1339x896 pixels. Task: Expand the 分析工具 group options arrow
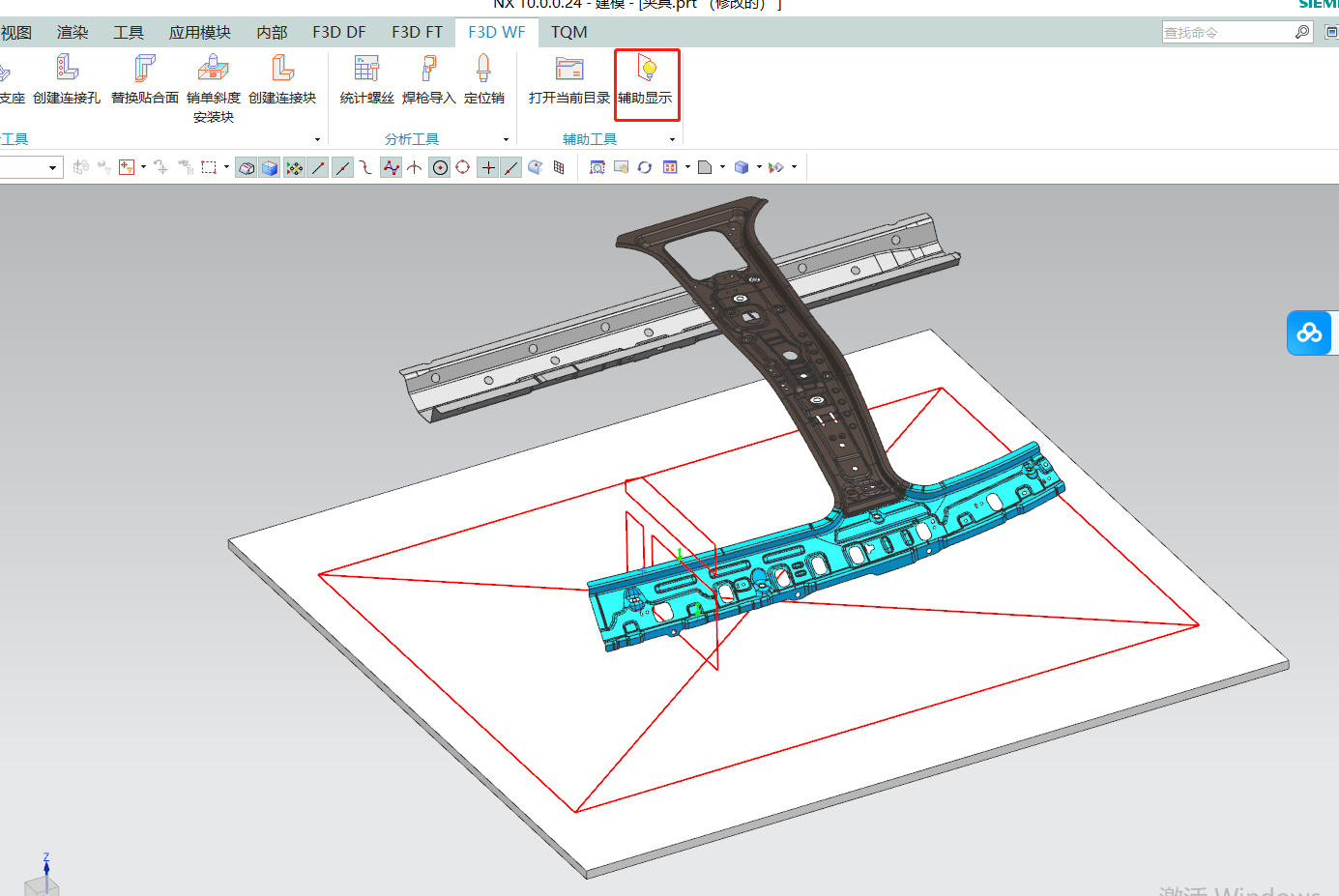(506, 139)
